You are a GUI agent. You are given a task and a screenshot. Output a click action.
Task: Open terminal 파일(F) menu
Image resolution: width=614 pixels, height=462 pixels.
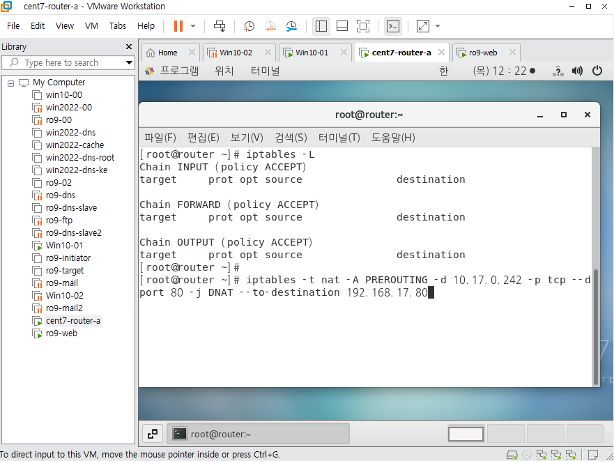[160, 137]
